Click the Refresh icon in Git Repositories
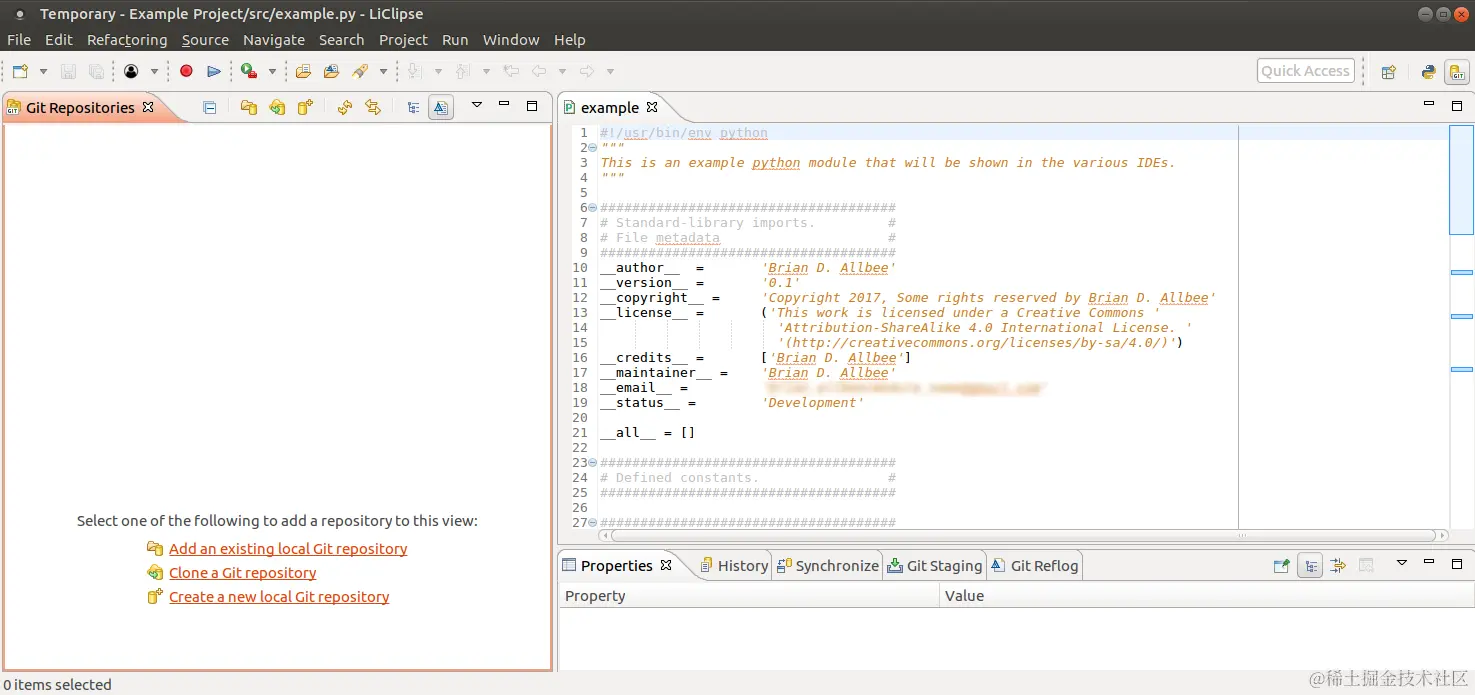This screenshot has width=1475, height=695. pyautogui.click(x=344, y=107)
